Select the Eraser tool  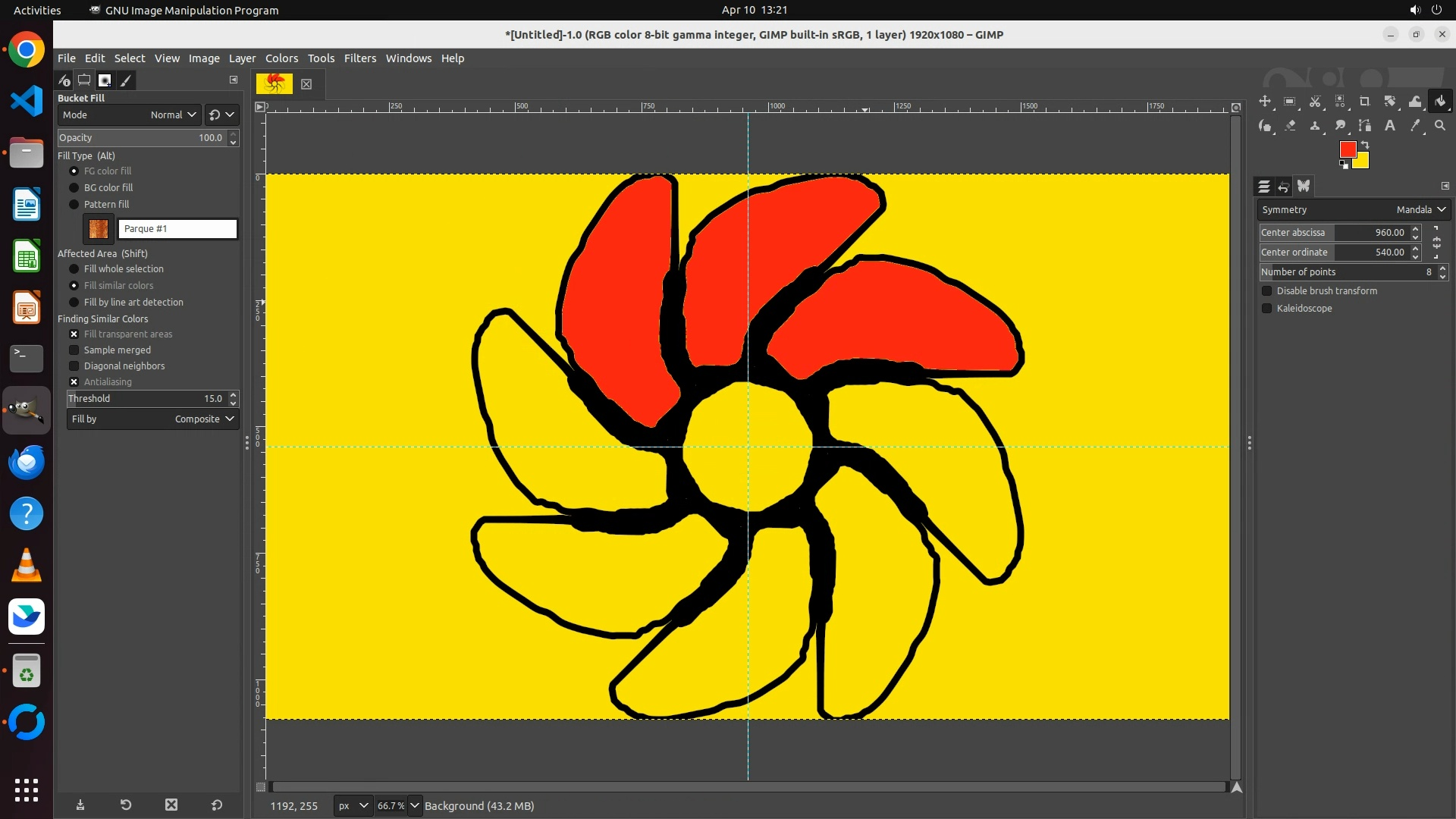1290,126
